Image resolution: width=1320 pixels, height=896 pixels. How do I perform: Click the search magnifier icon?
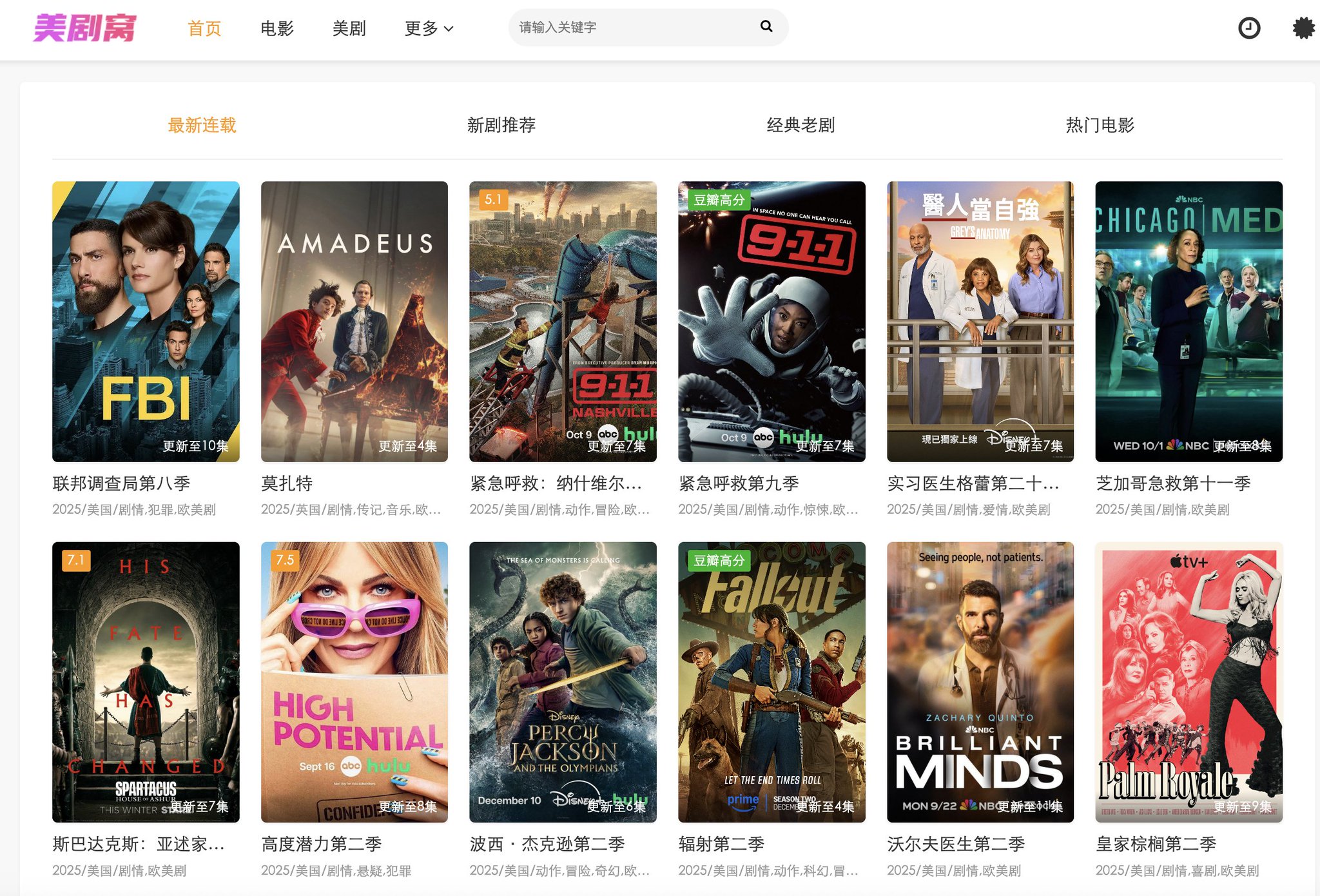[766, 26]
